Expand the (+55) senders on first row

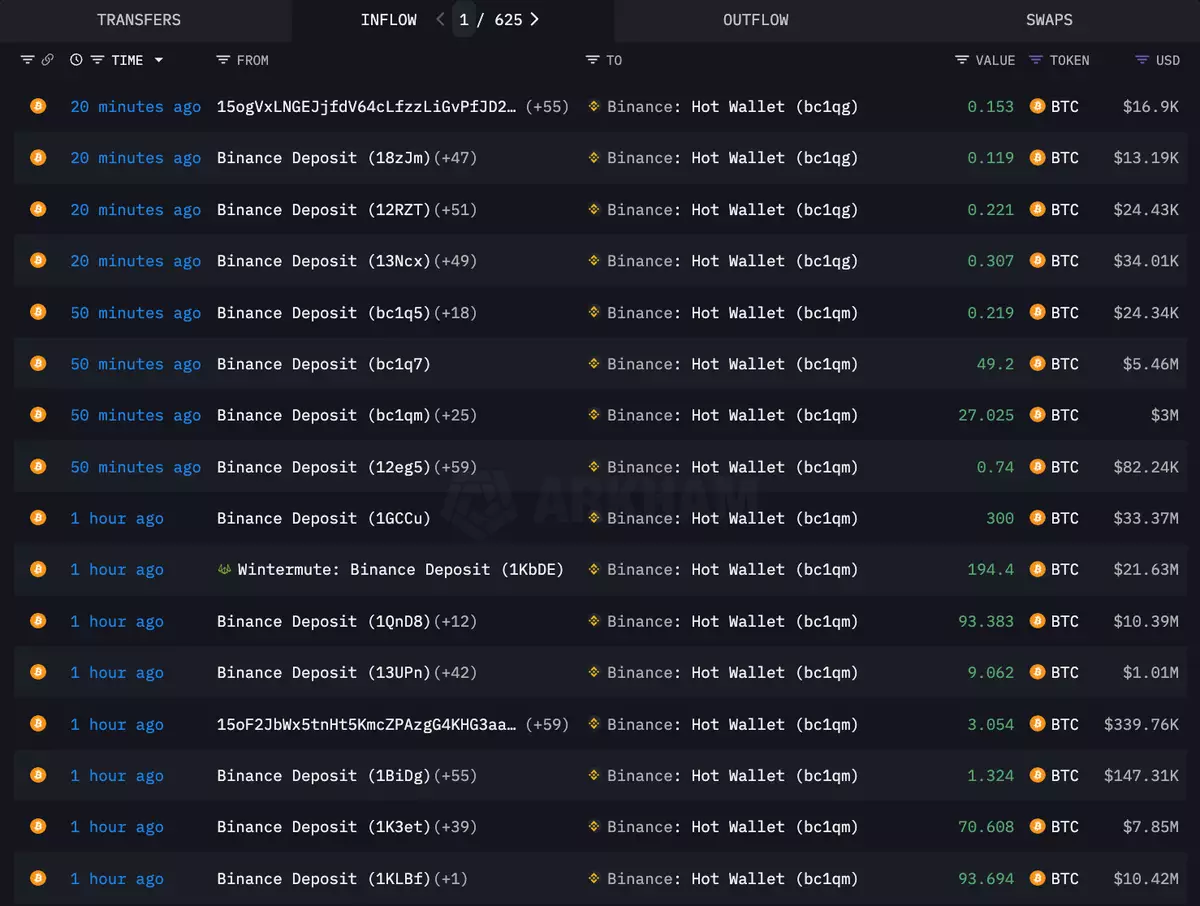(x=547, y=107)
